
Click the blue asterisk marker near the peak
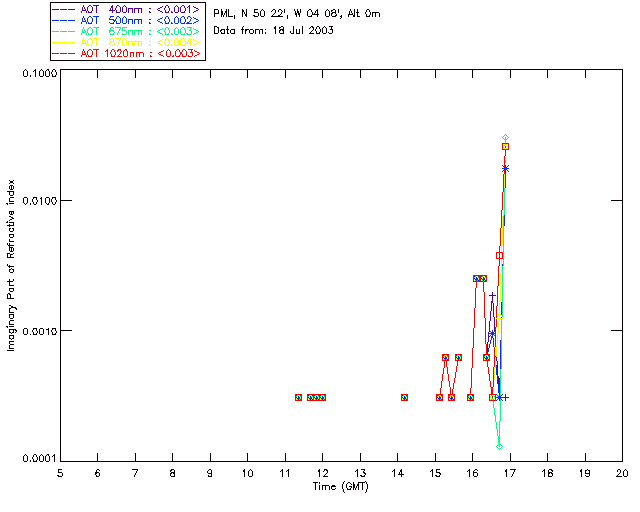coord(506,169)
